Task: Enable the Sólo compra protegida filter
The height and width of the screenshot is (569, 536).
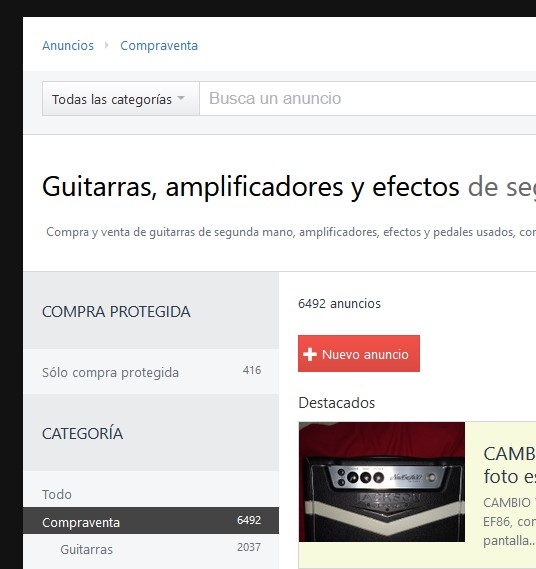Action: (151, 372)
